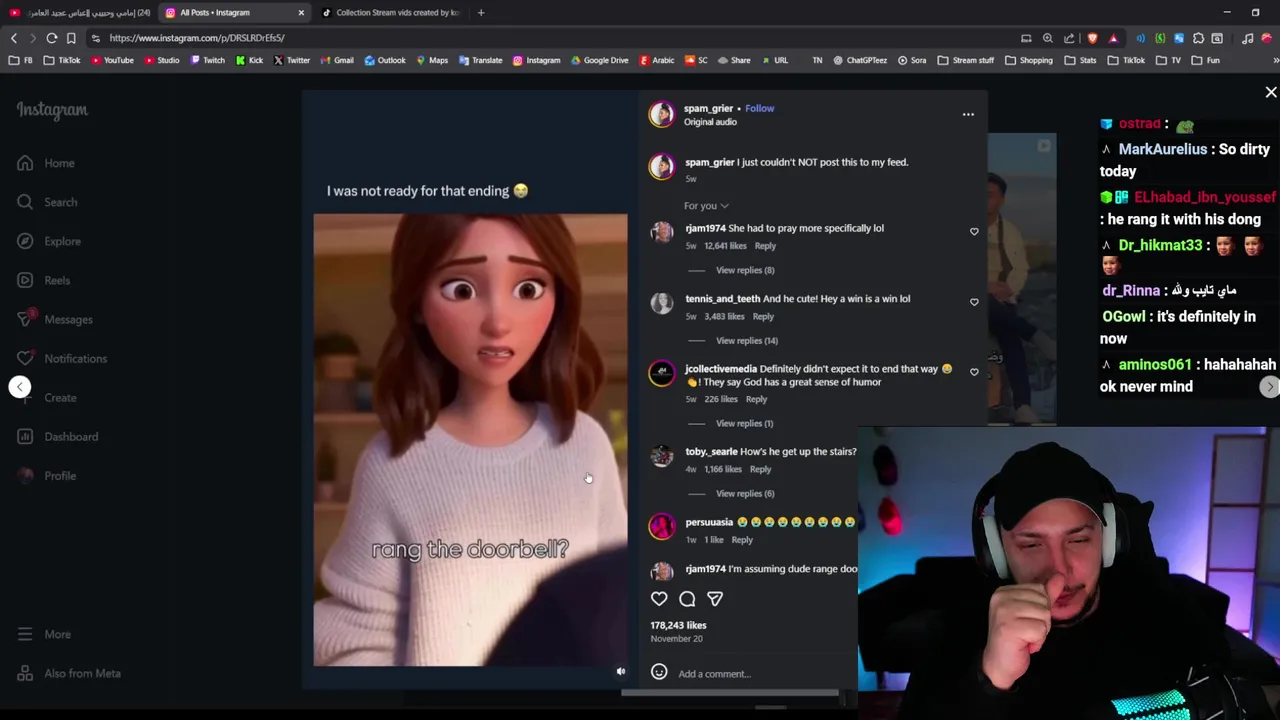
Task: Open the Google Drive bookmark
Action: pyautogui.click(x=599, y=60)
